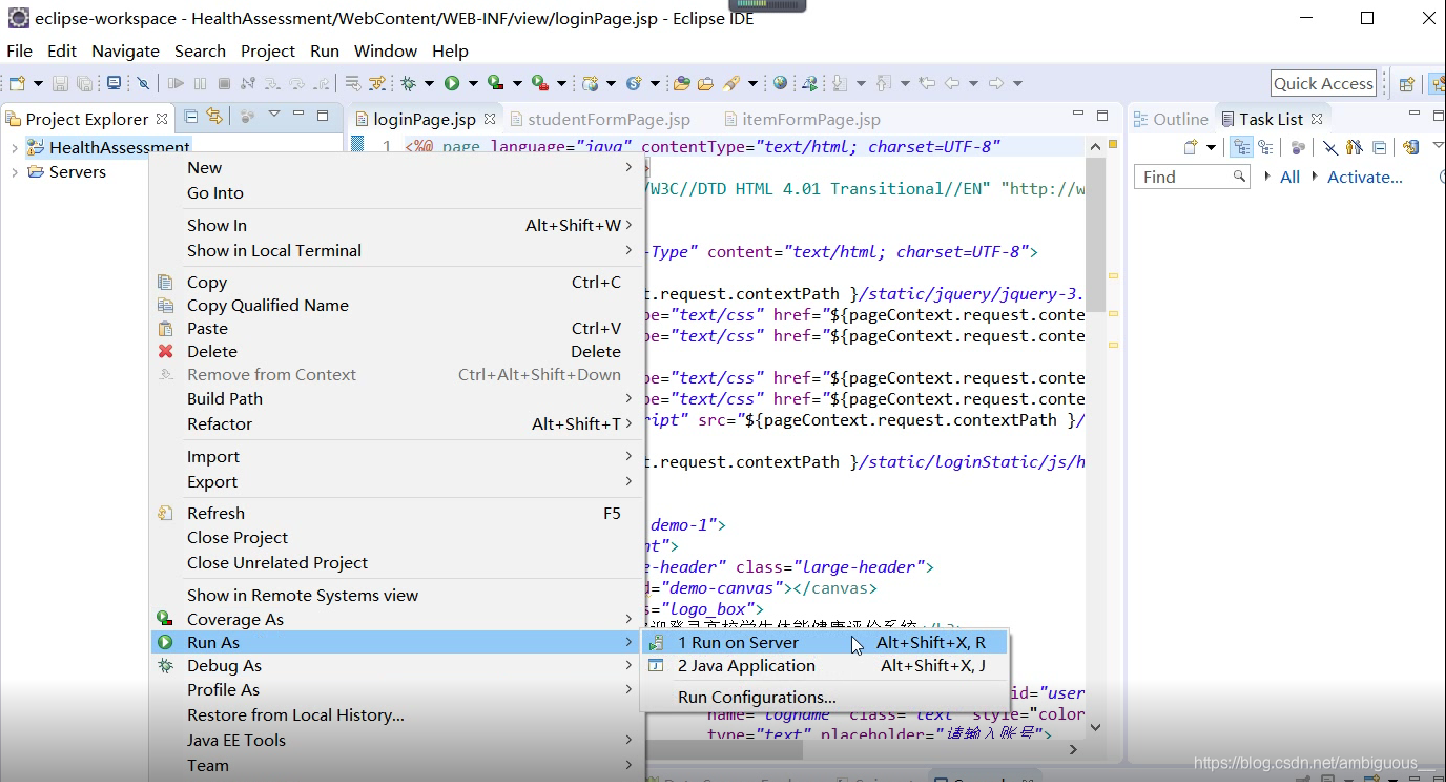
Task: Switch to the studentFormPage.jsp editor tab
Action: tap(600, 119)
